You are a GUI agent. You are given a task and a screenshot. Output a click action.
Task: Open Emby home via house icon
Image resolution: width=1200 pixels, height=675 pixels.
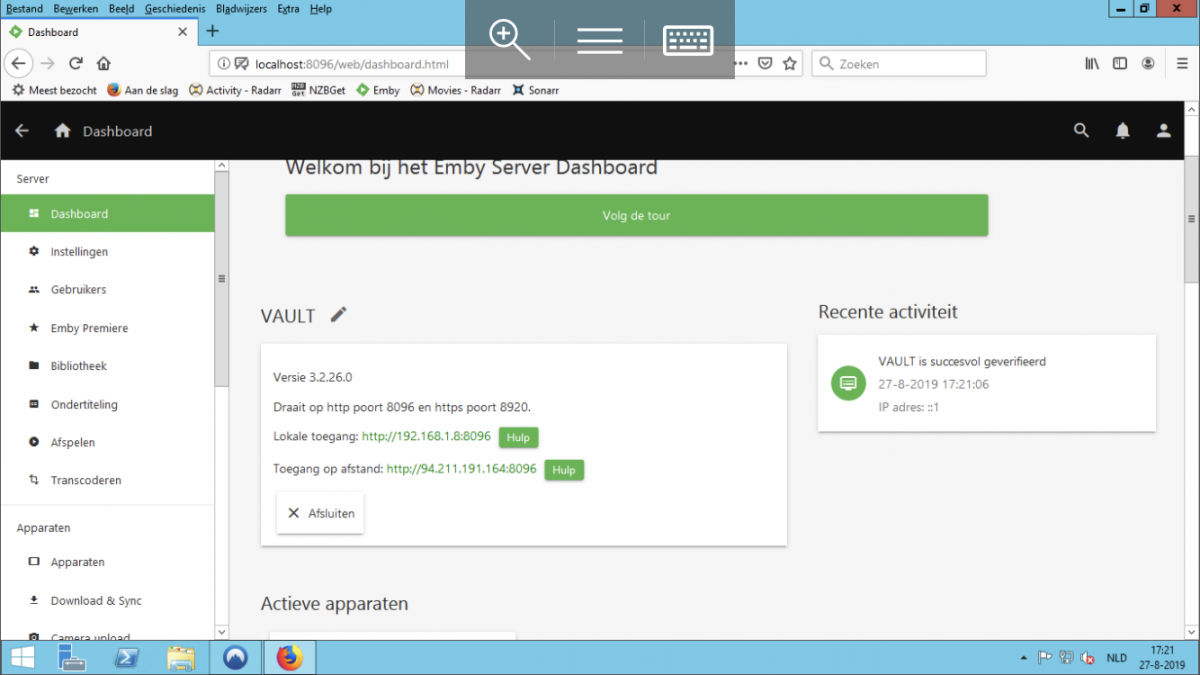coord(62,131)
